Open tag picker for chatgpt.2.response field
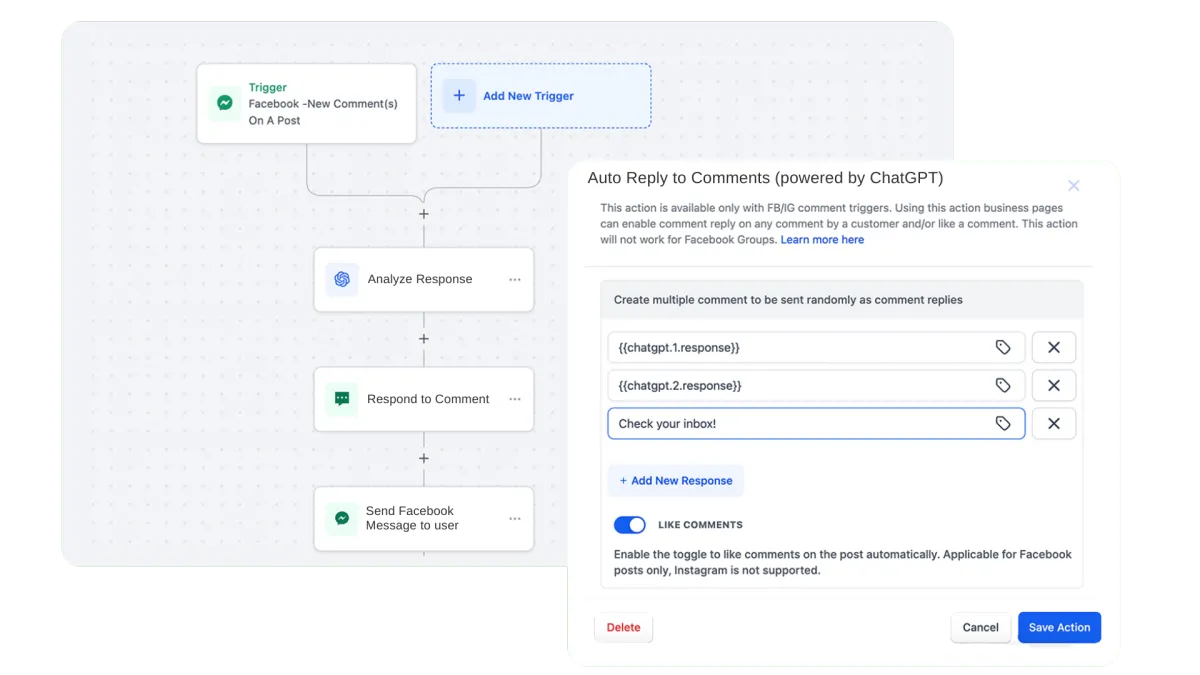This screenshot has height=675, width=1200. click(x=1003, y=385)
